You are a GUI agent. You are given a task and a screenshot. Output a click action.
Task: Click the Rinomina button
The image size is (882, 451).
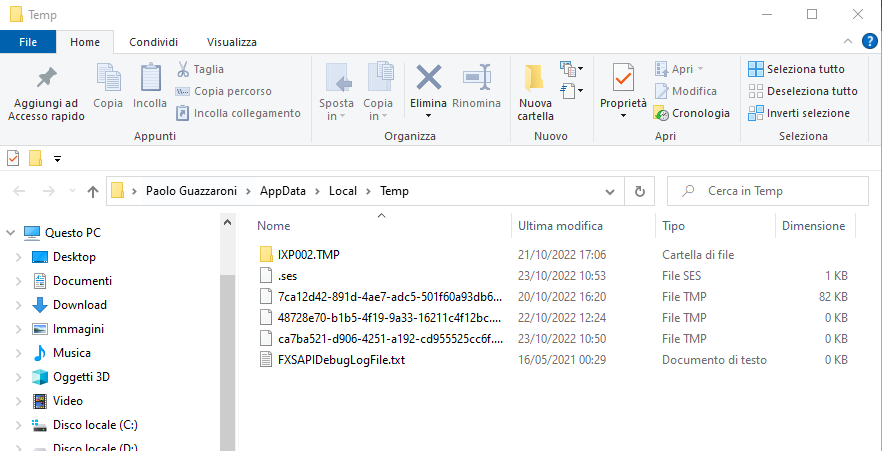[476, 87]
